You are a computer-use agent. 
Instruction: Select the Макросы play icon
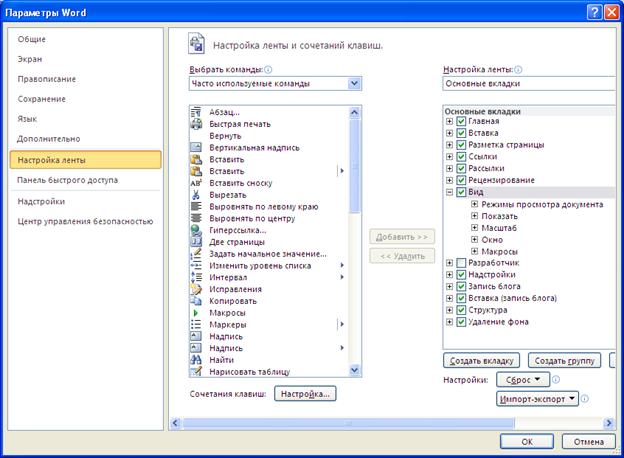tap(197, 313)
